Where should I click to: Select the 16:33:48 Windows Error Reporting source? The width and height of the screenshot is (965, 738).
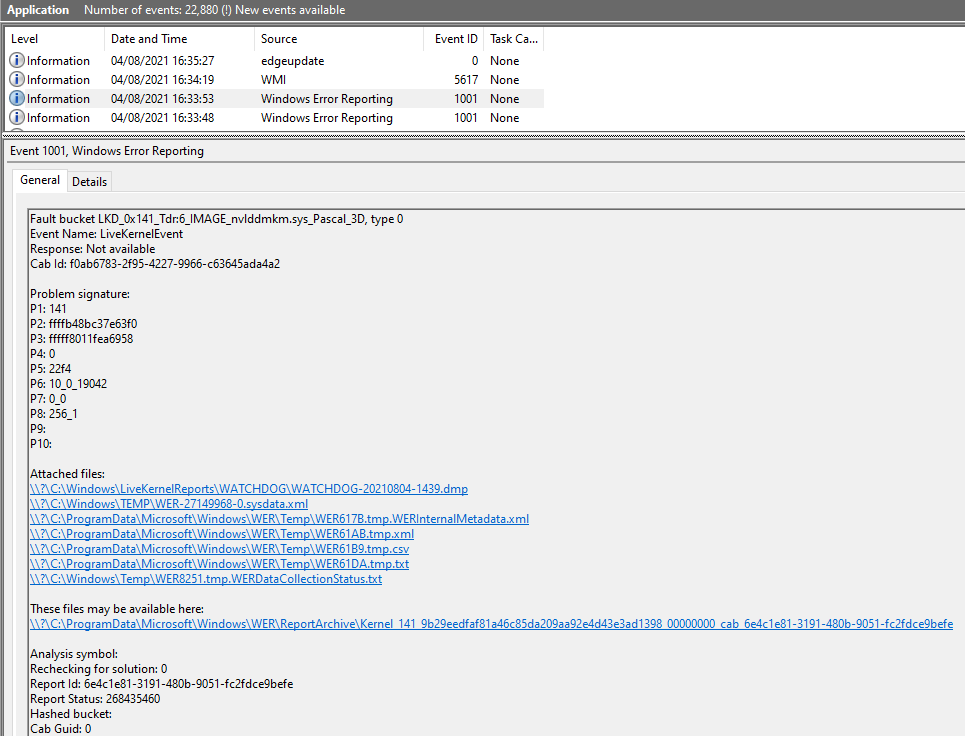327,118
